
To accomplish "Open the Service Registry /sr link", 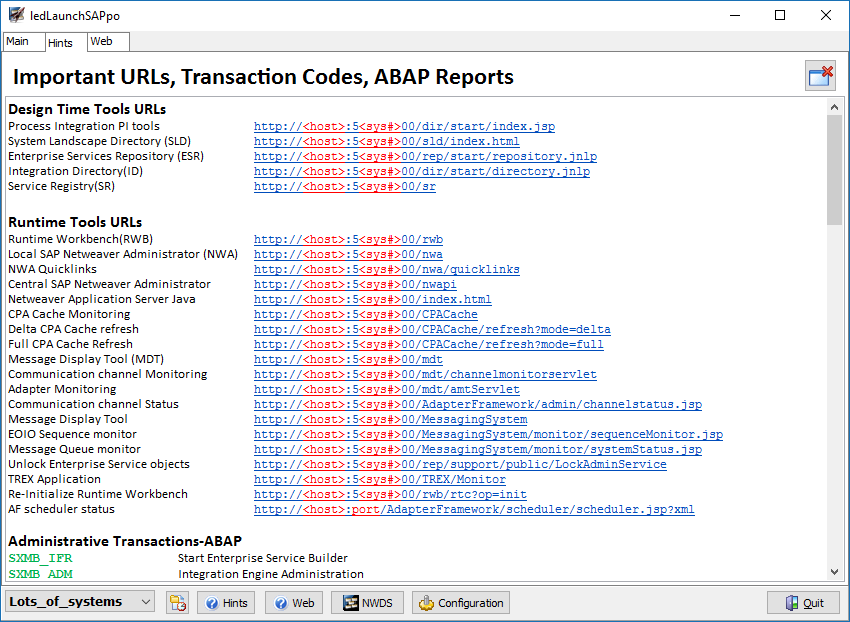I will (345, 187).
